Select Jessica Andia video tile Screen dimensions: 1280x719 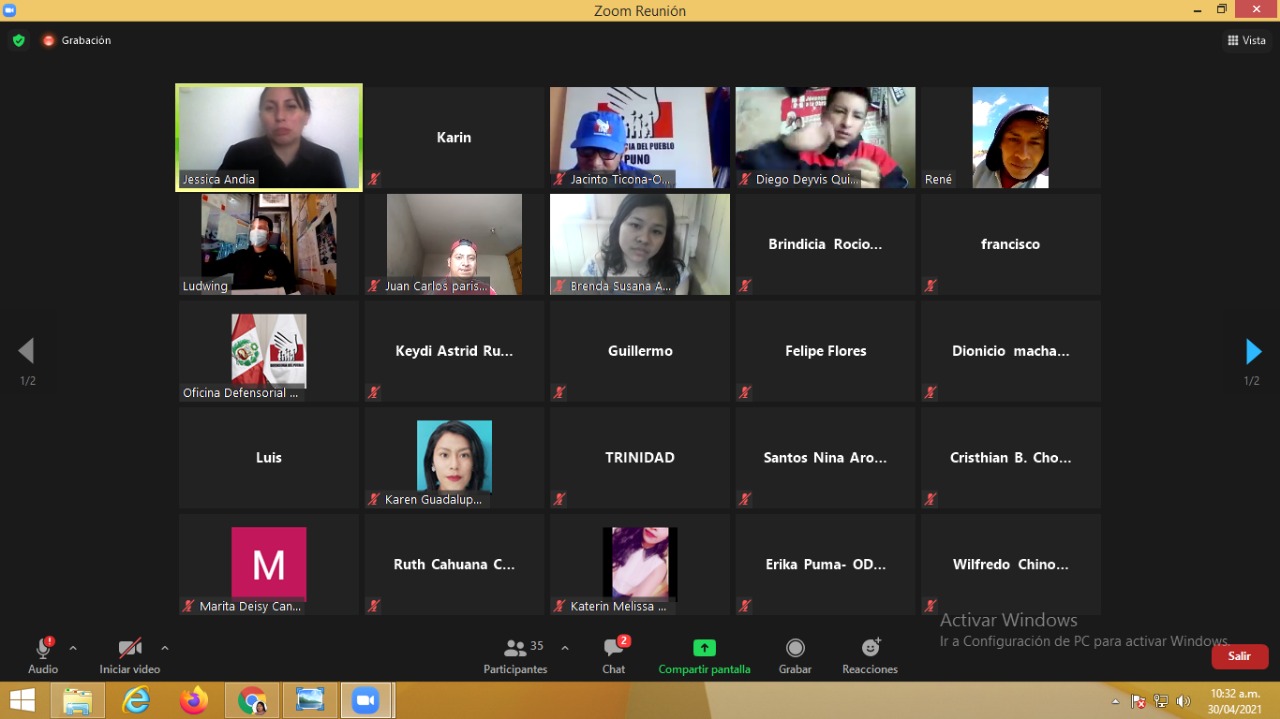(x=269, y=137)
